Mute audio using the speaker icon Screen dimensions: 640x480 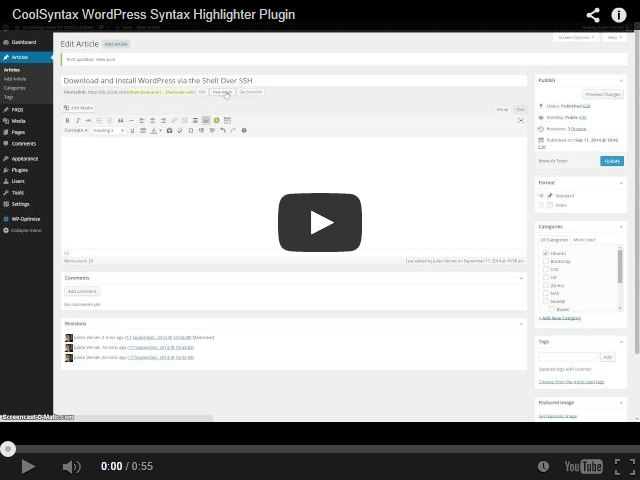[71, 467]
